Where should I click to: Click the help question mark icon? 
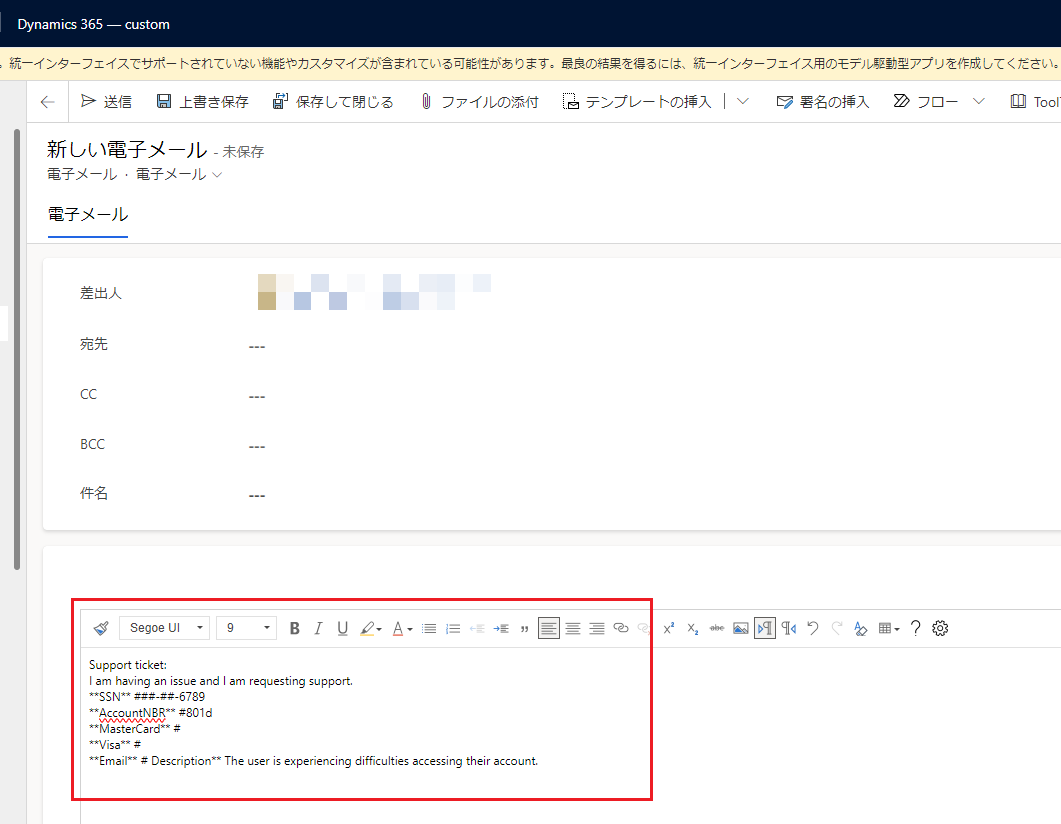[x=916, y=628]
